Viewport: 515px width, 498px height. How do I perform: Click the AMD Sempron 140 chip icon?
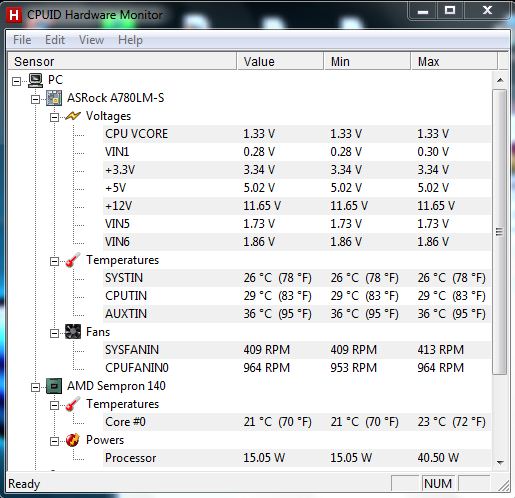(x=54, y=386)
